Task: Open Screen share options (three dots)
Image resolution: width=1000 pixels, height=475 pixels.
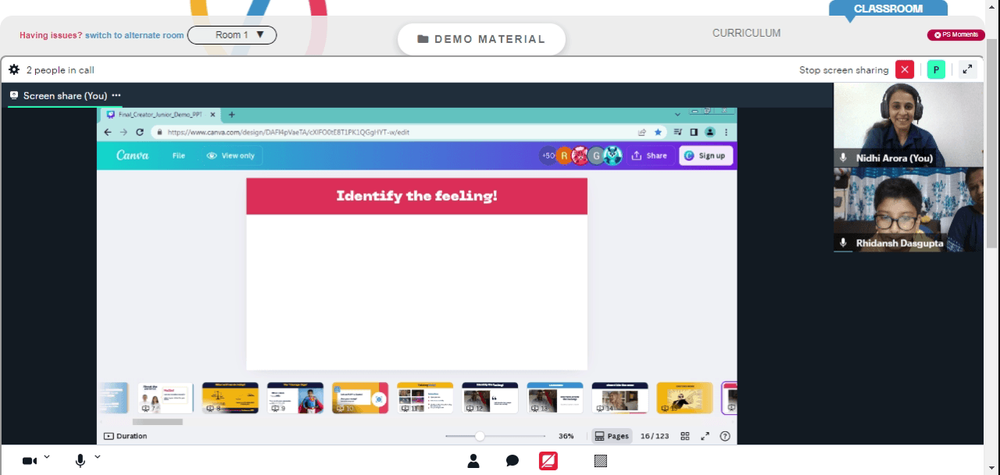Action: [x=116, y=95]
